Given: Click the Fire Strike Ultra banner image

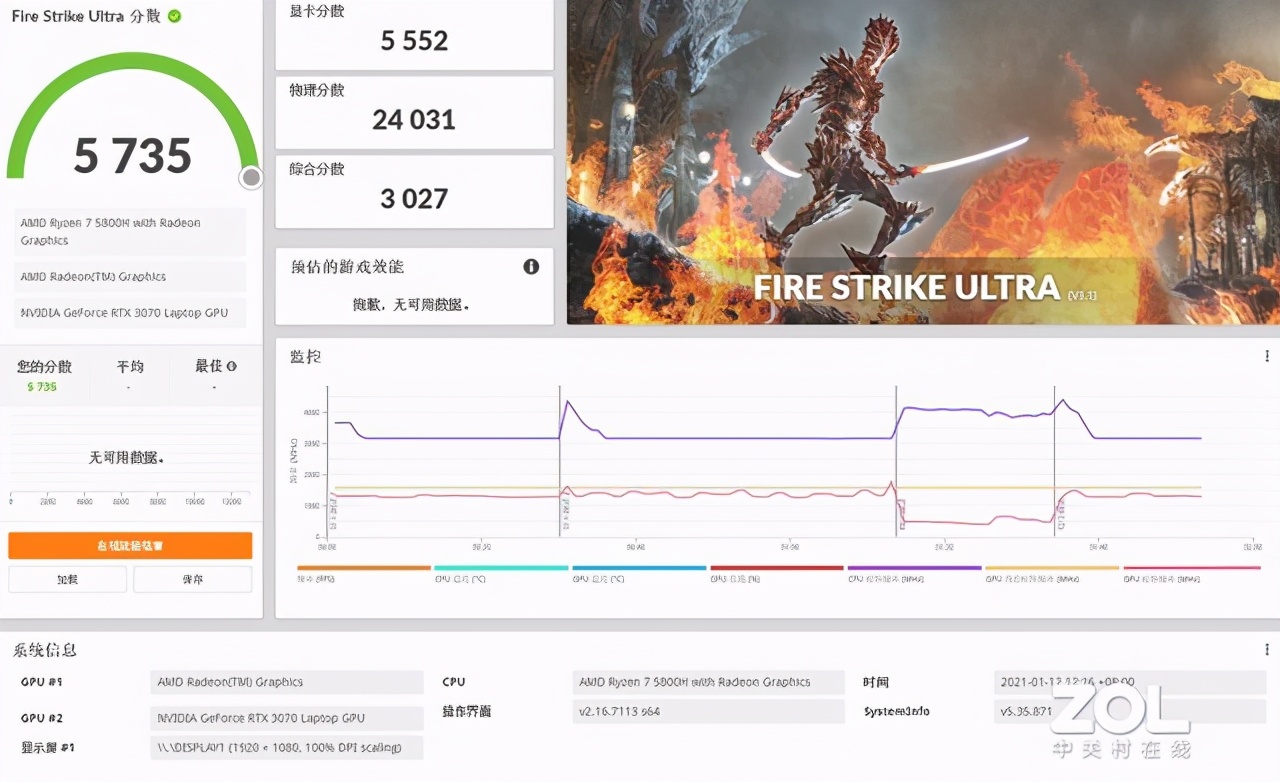Looking at the screenshot, I should coord(923,162).
